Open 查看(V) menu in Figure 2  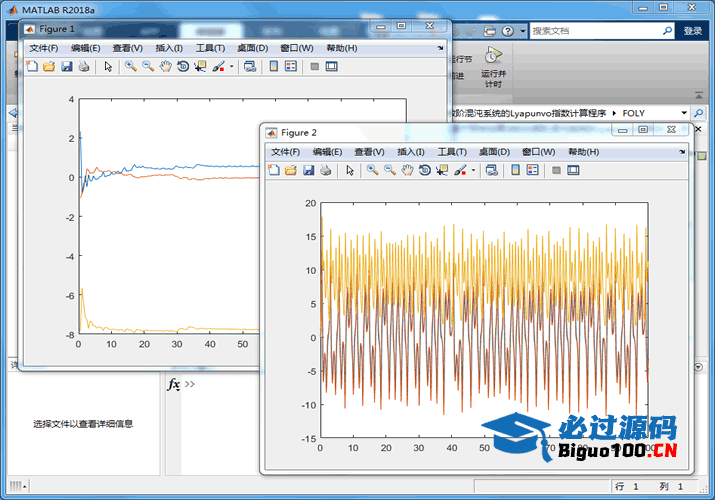(x=369, y=152)
